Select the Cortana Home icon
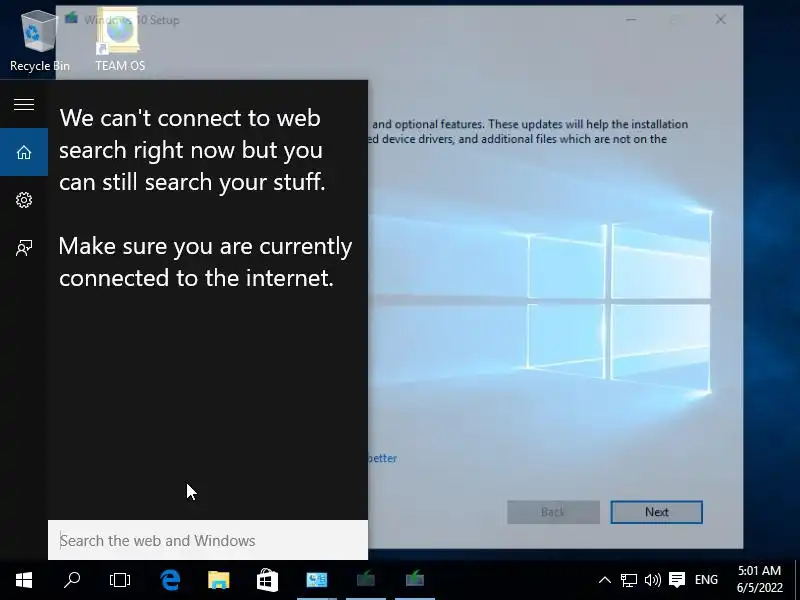Screen dimensions: 800x600 coord(24,152)
